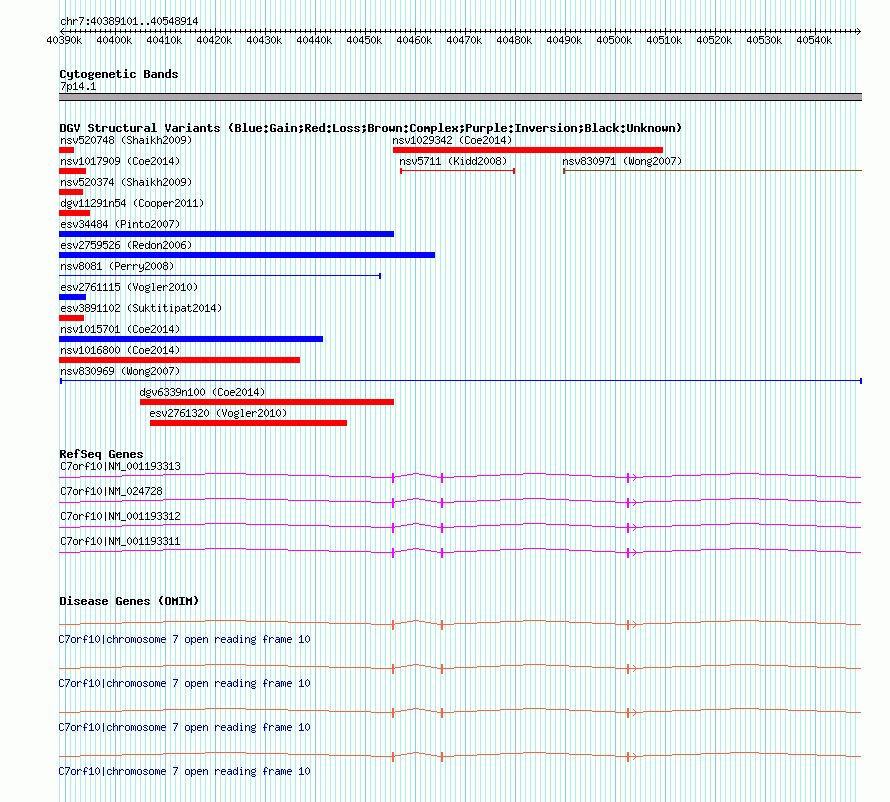Click the nsv5711 thin red span line
This screenshot has width=890, height=802.
coord(457,171)
